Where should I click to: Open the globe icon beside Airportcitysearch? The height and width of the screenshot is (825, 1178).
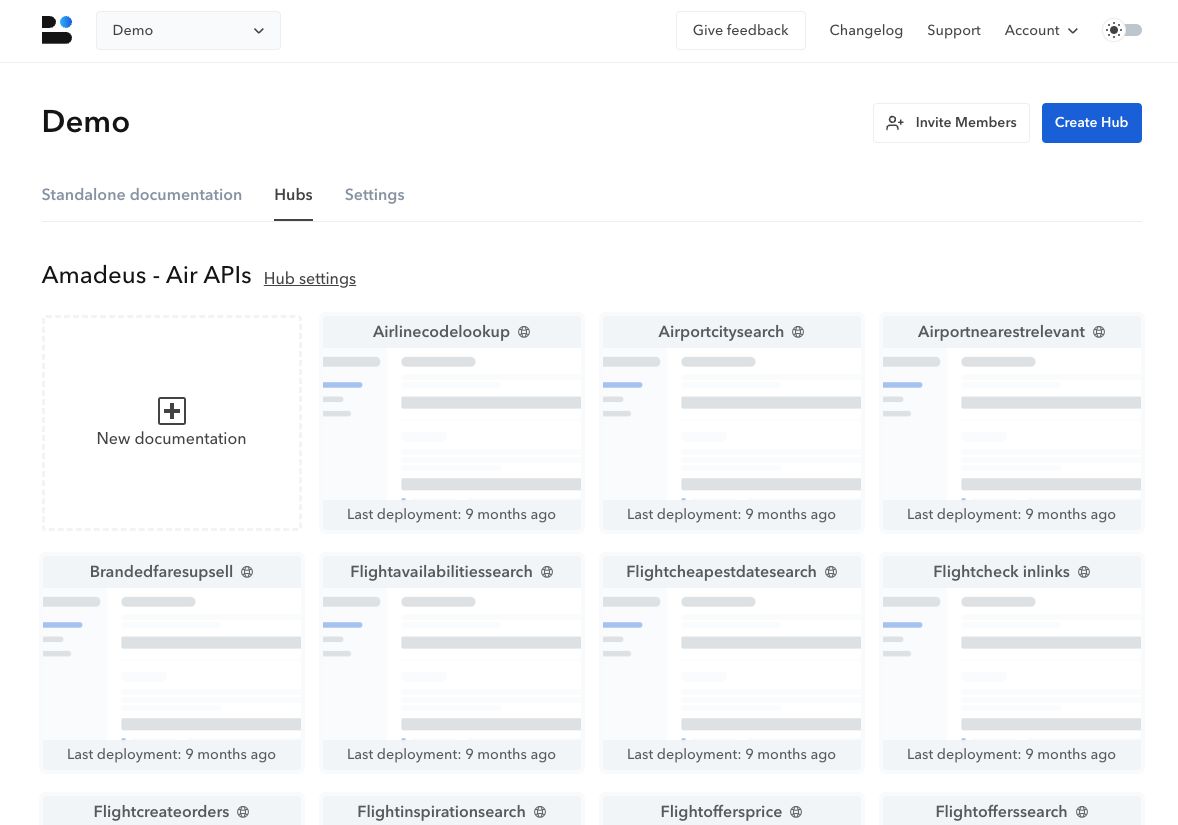point(798,331)
